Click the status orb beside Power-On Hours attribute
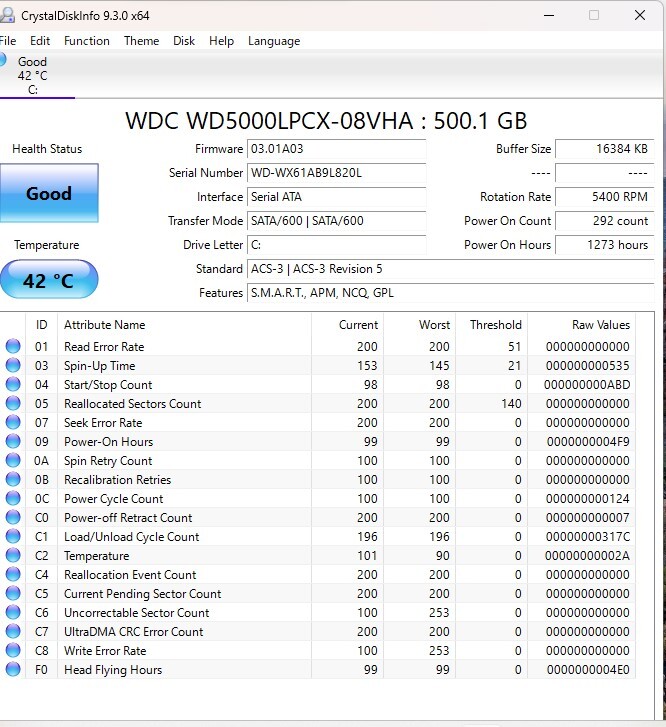 (13, 441)
